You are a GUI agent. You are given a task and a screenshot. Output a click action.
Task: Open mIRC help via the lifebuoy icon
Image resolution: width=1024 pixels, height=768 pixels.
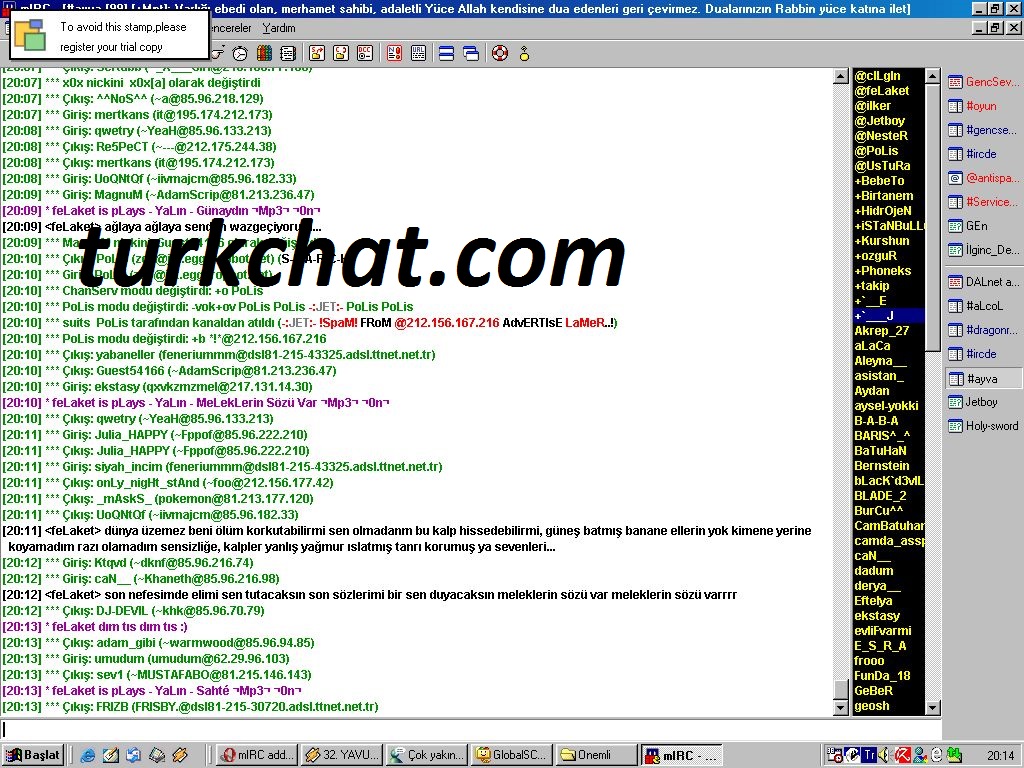[x=500, y=54]
